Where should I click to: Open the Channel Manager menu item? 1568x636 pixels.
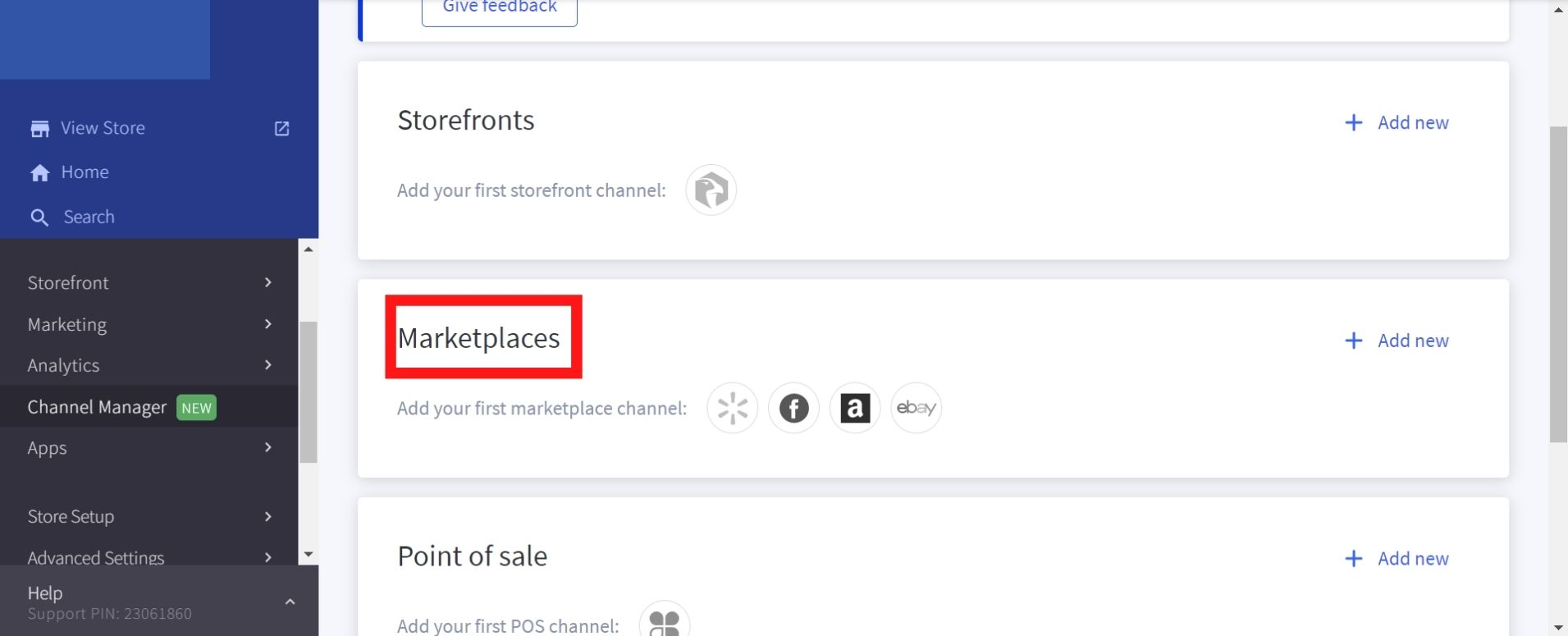(x=97, y=407)
